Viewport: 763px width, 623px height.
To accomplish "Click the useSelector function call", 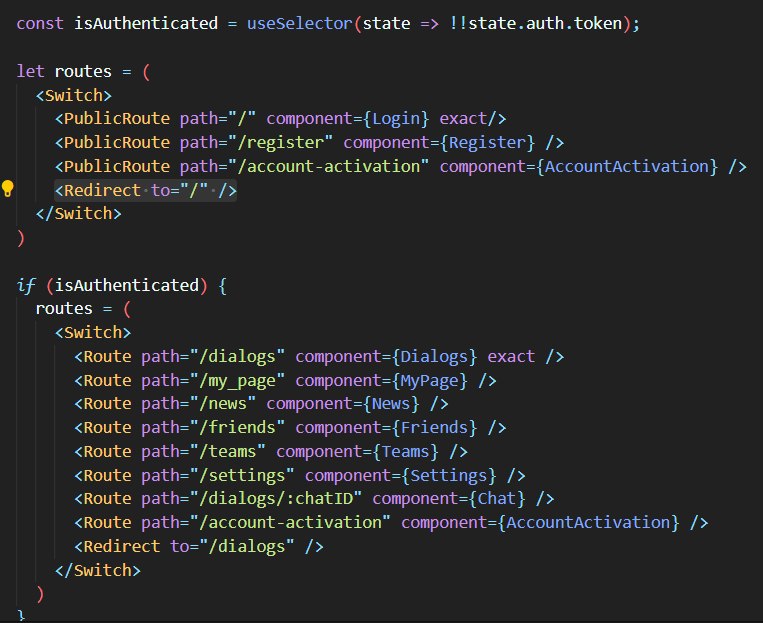I will [299, 23].
